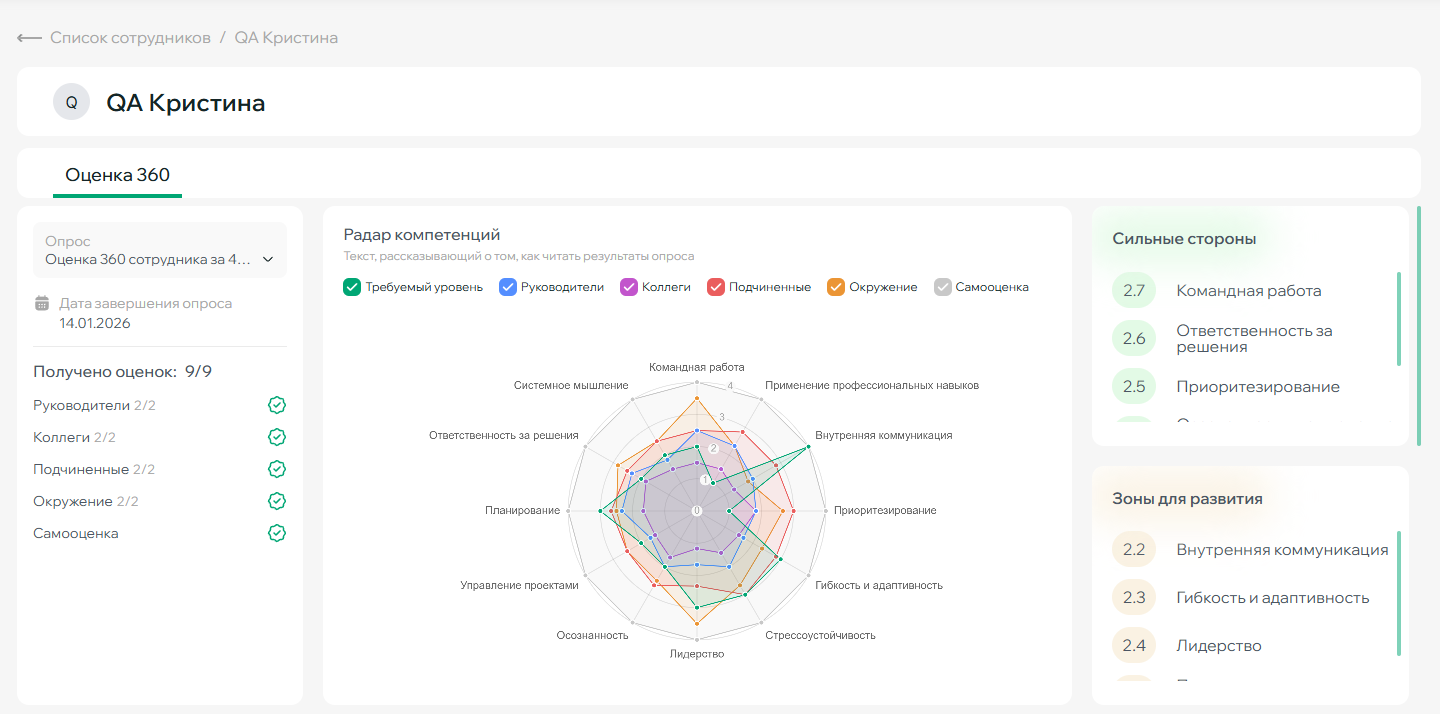Click the back arrow icon

click(29, 38)
